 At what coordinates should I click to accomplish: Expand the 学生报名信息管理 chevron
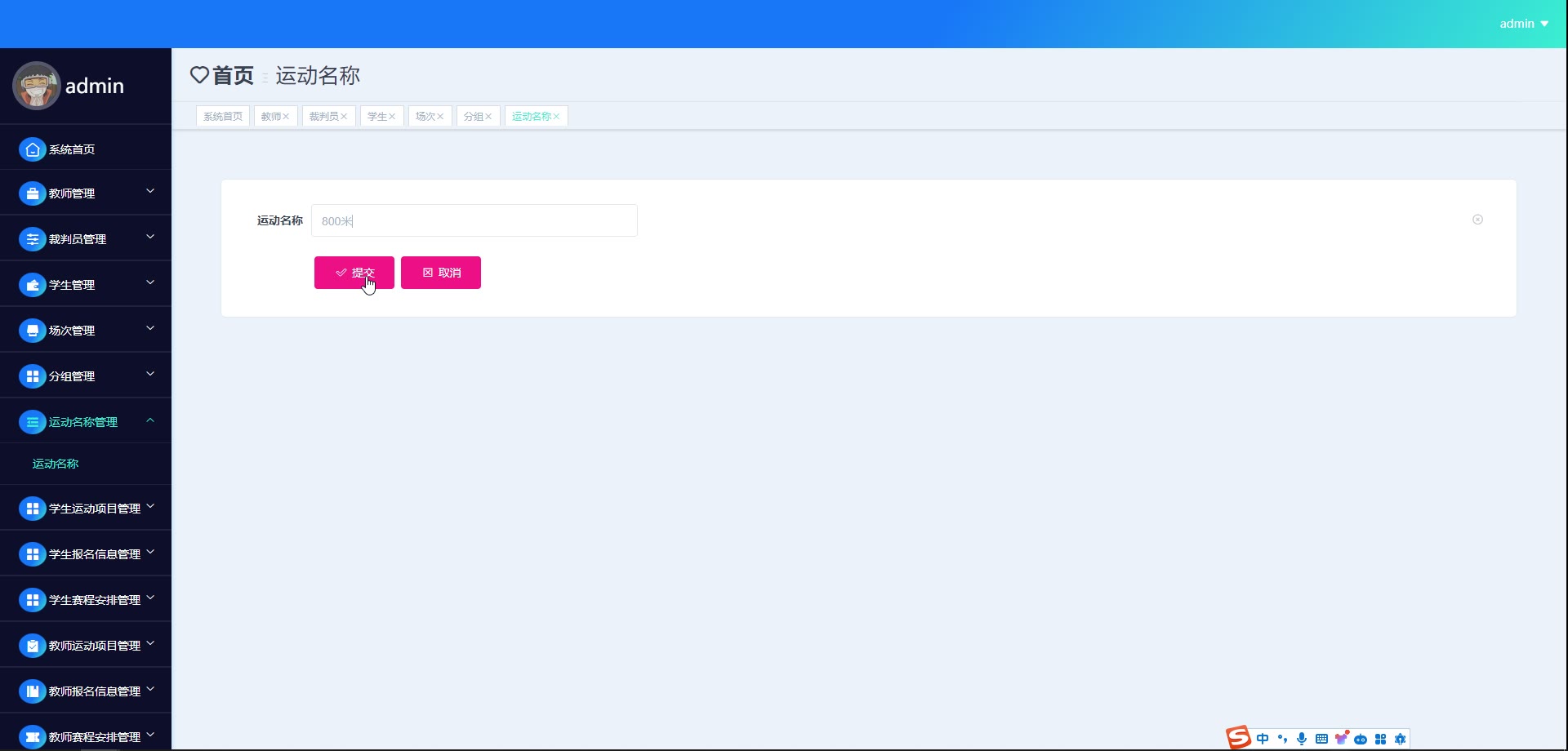tap(150, 552)
